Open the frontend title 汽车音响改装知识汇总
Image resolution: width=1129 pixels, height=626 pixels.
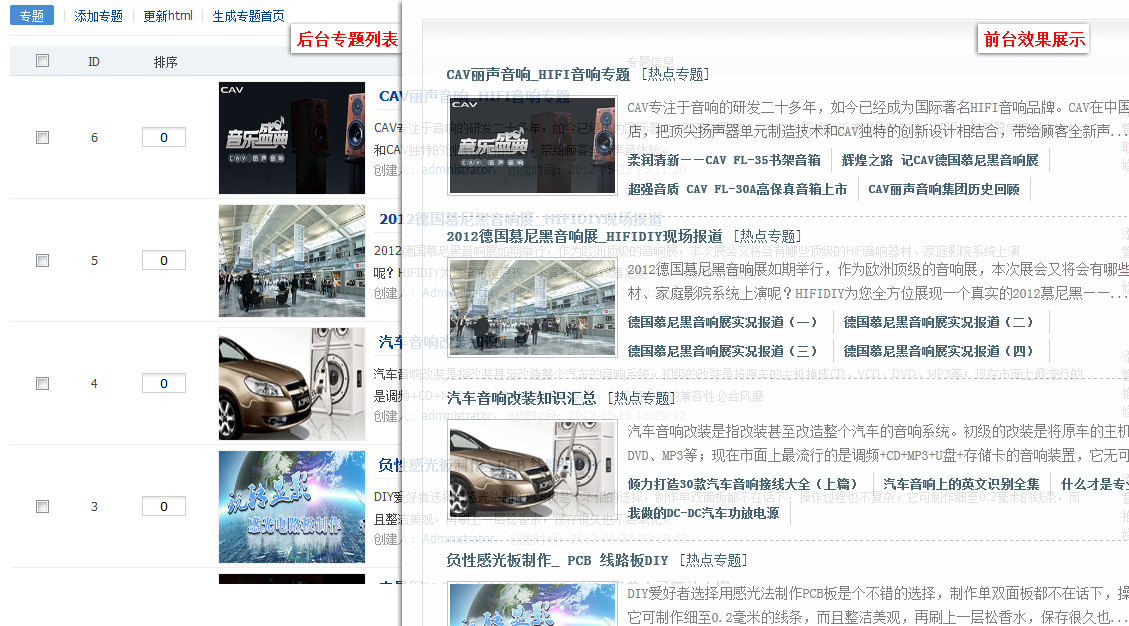(x=521, y=398)
